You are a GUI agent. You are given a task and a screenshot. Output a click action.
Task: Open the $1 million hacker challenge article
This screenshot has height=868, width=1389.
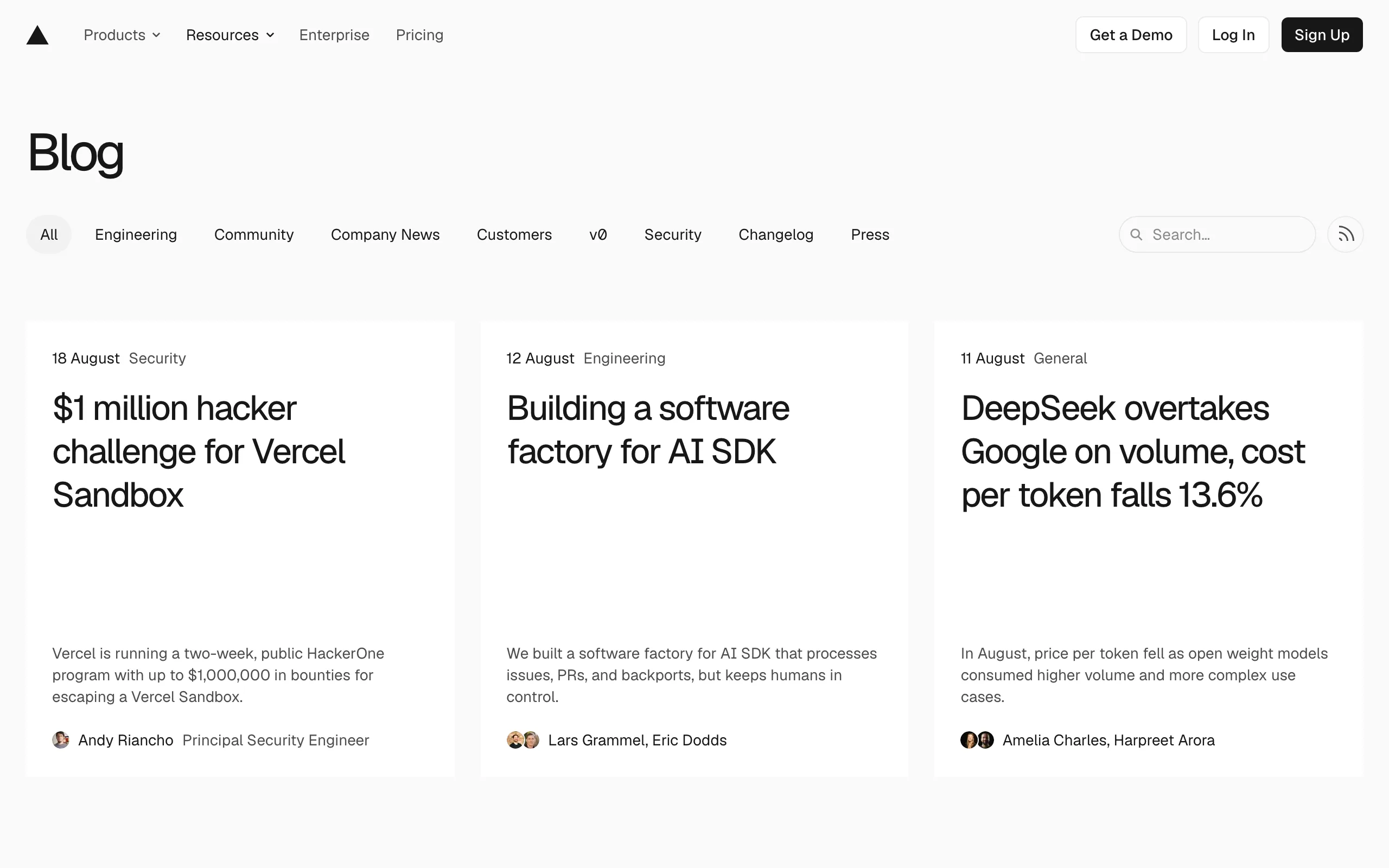pyautogui.click(x=199, y=451)
